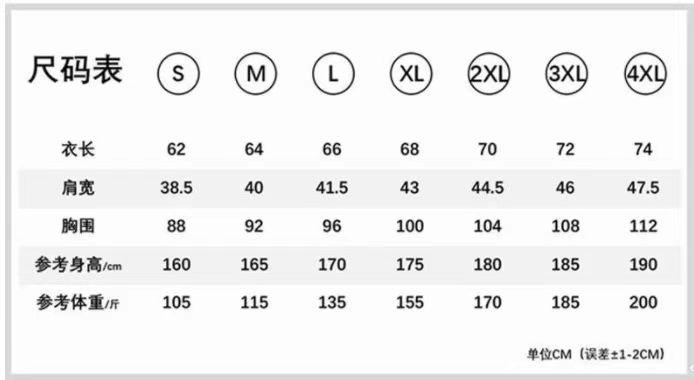Select shoulder value 44.5 under 2XL

click(488, 188)
